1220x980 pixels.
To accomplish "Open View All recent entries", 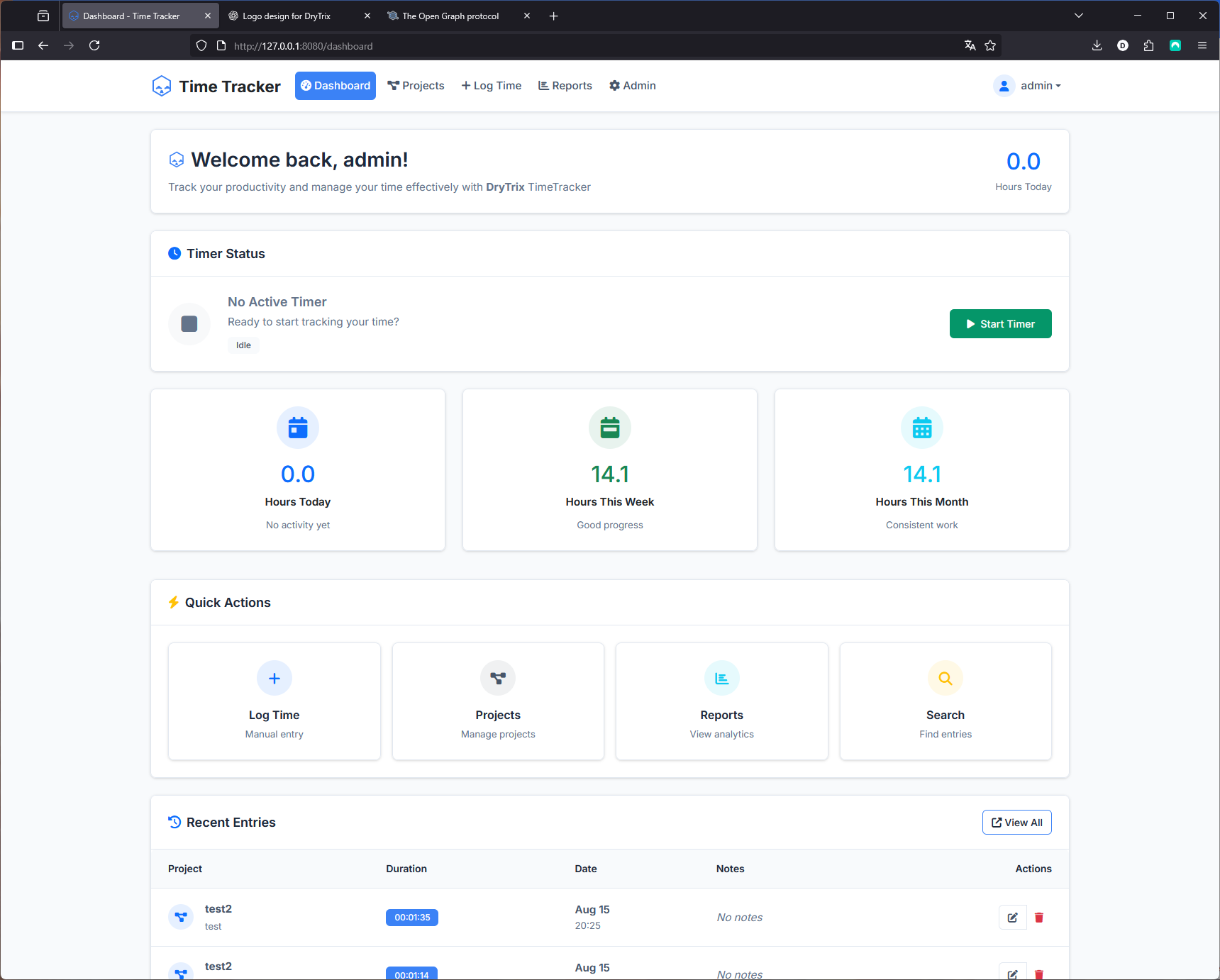I will 1016,822.
